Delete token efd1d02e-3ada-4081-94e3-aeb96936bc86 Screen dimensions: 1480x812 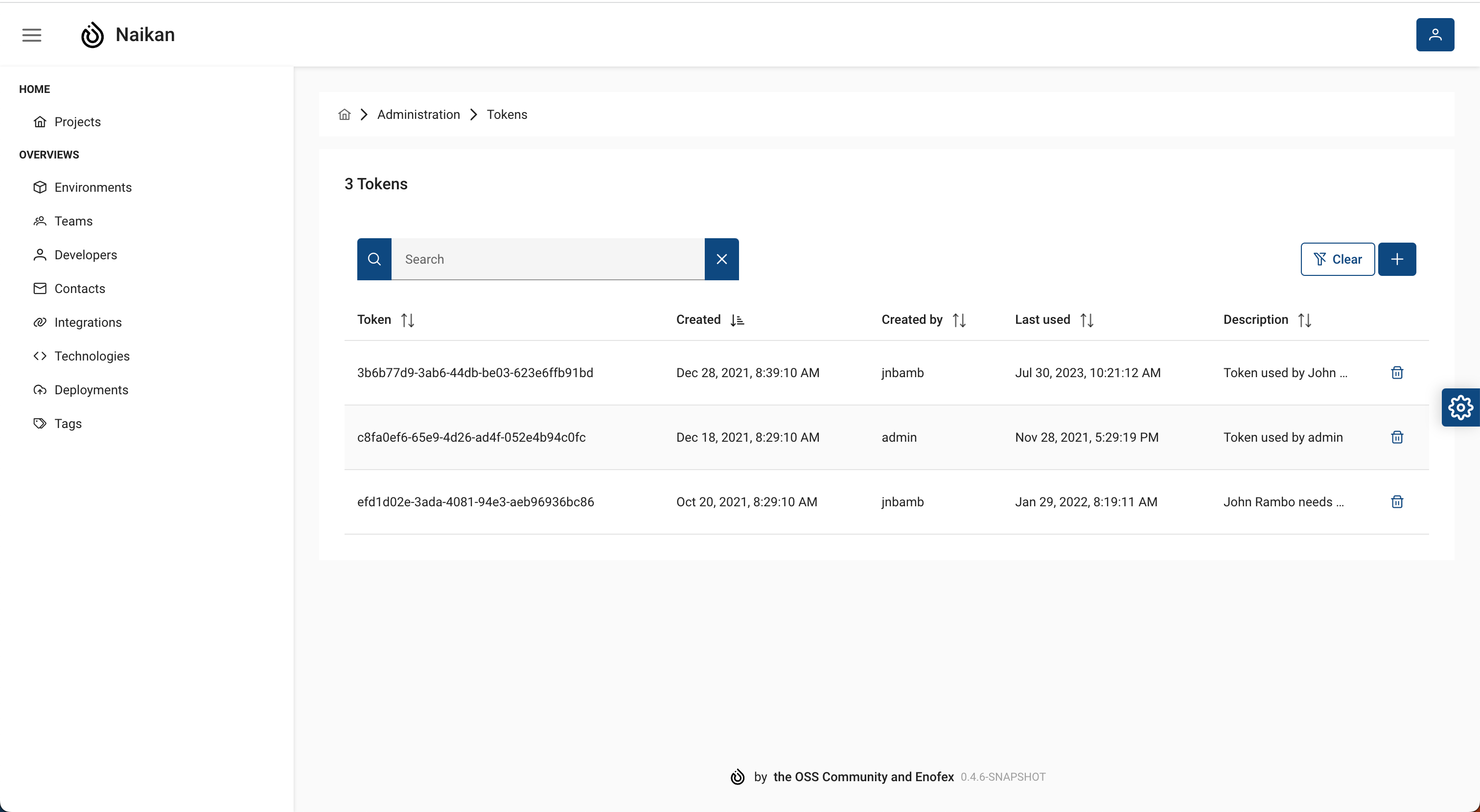[1397, 502]
